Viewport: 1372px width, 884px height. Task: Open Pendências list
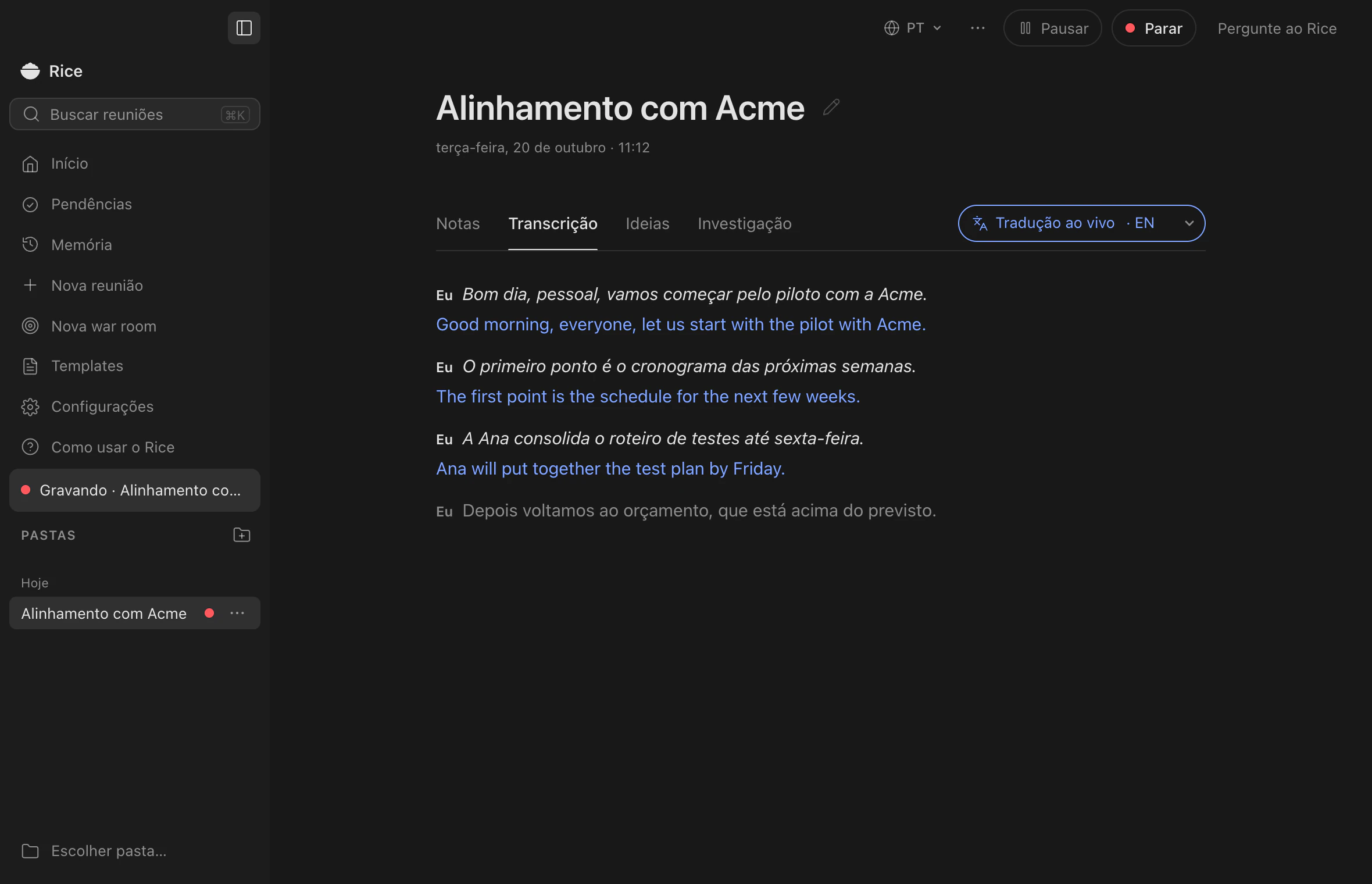pyautogui.click(x=135, y=204)
